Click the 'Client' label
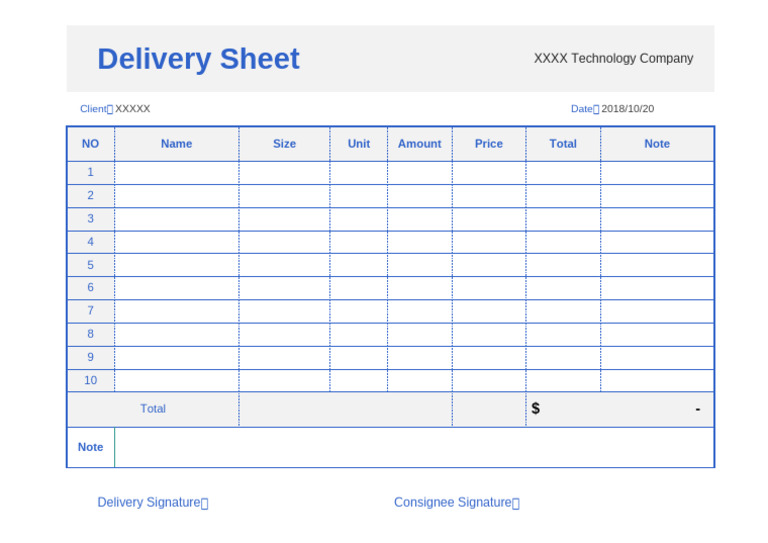The width and height of the screenshot is (768, 543). click(x=93, y=109)
